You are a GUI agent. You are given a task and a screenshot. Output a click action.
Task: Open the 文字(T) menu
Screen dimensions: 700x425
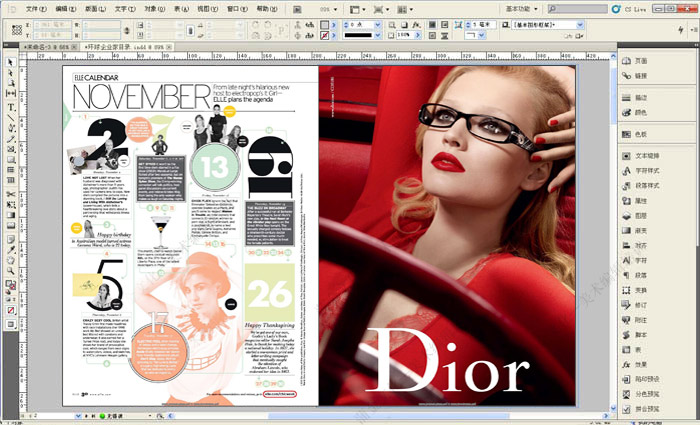click(x=125, y=9)
